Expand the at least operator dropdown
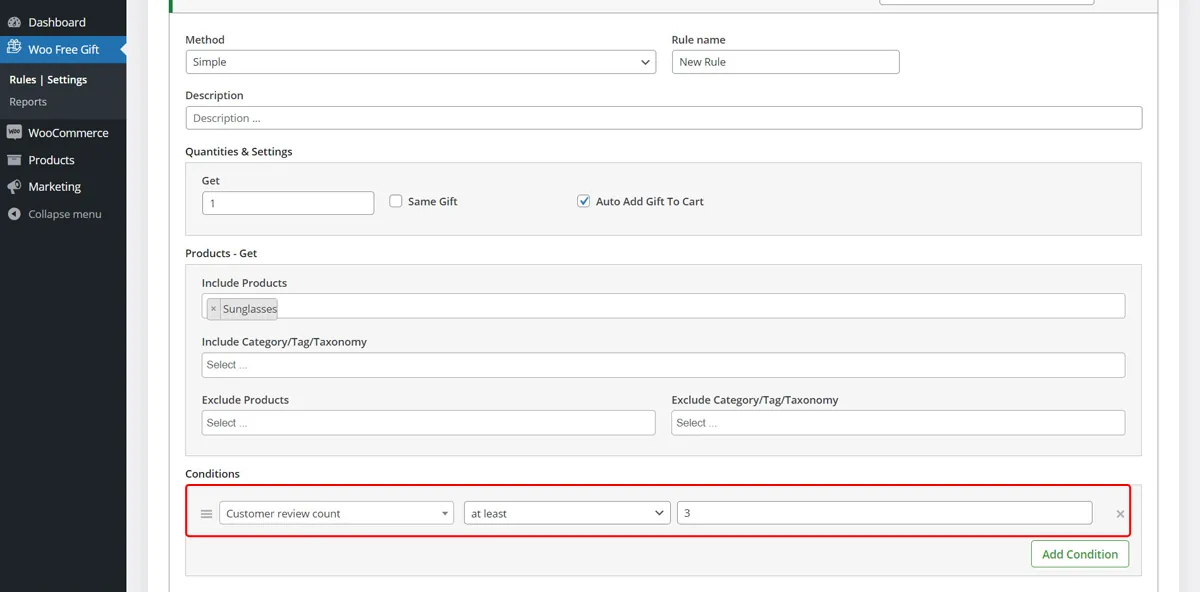Image resolution: width=1200 pixels, height=592 pixels. 567,513
